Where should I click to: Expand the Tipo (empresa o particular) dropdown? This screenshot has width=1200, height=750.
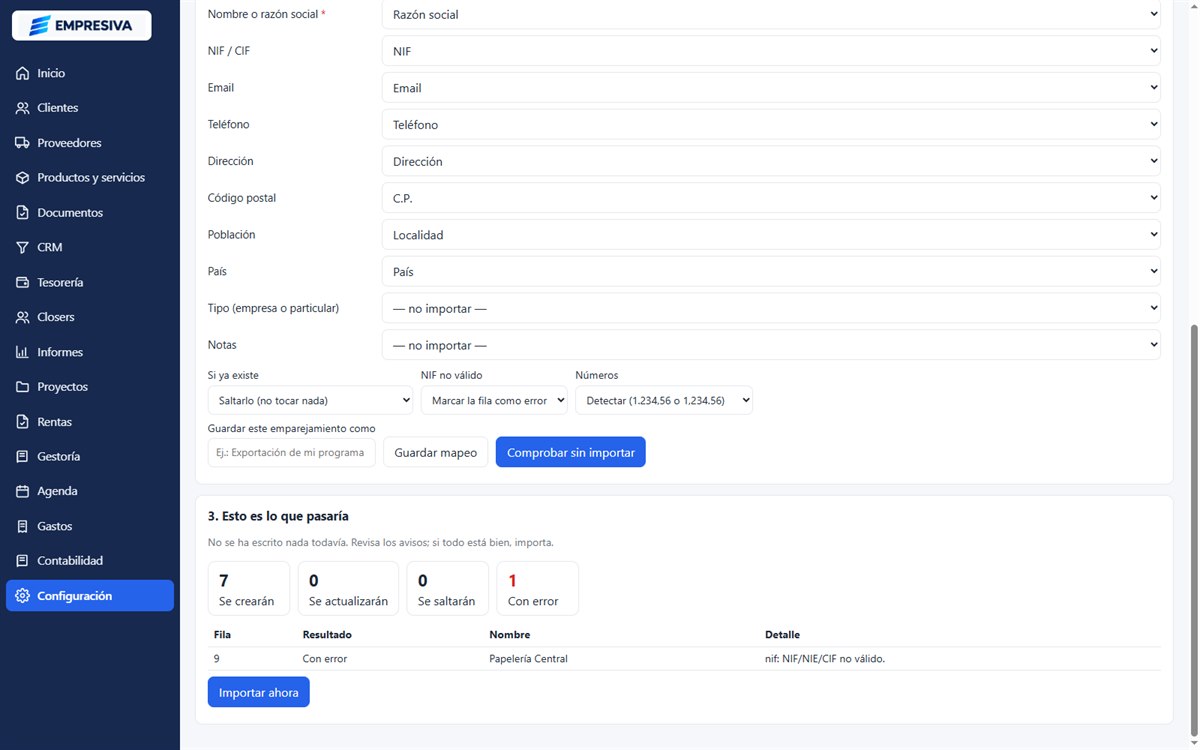771,309
